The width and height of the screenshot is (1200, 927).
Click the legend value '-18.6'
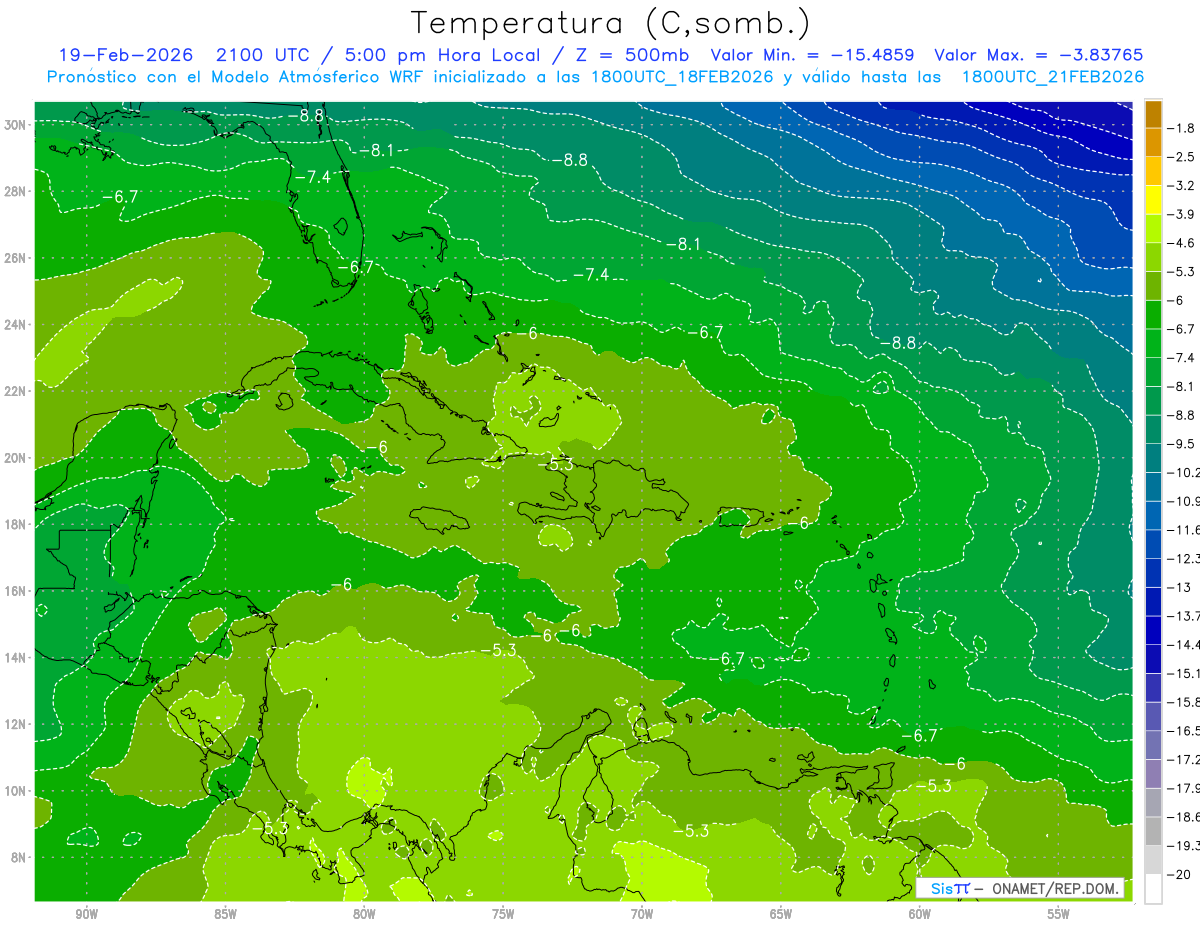1184,816
